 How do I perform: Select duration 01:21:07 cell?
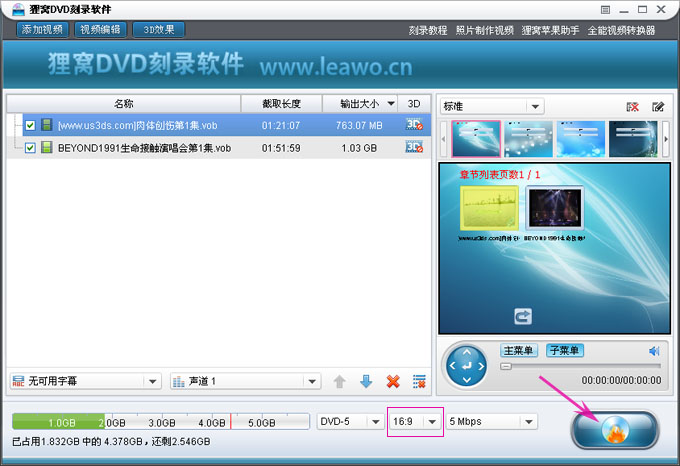[281, 125]
